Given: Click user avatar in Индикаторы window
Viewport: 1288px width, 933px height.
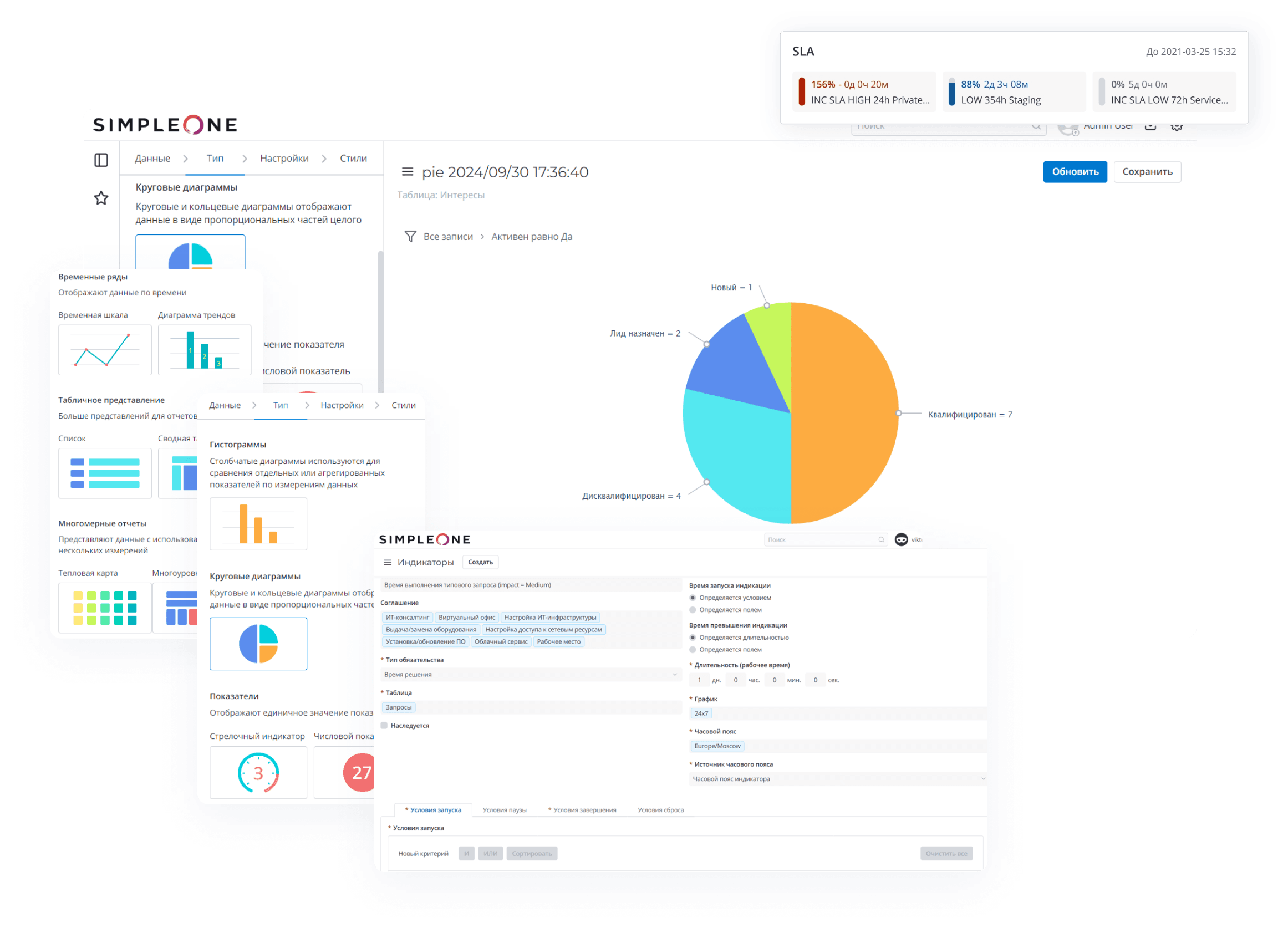Looking at the screenshot, I should (901, 539).
